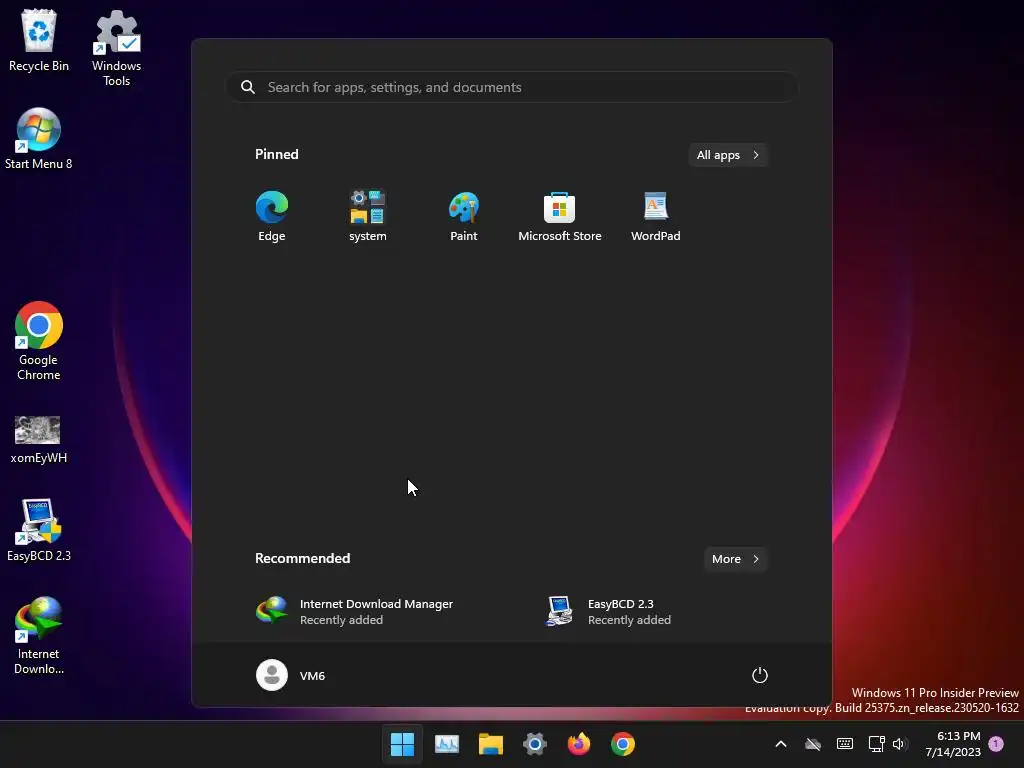Click the Windows Start button on taskbar
Viewport: 1024px width, 768px height.
[x=402, y=744]
